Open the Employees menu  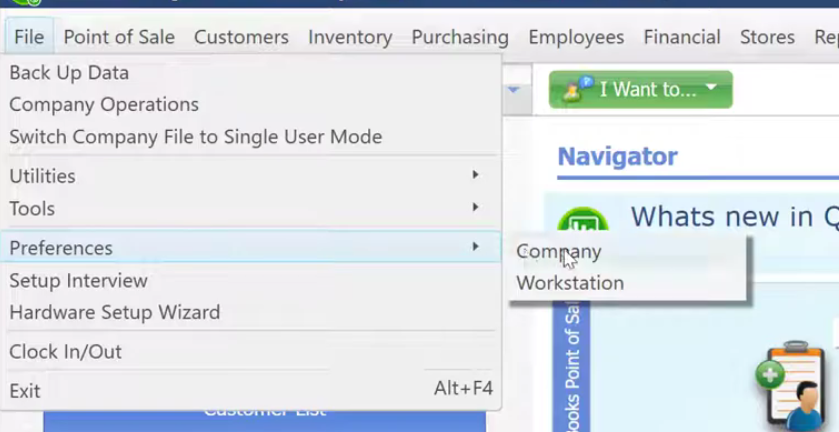[x=576, y=37]
